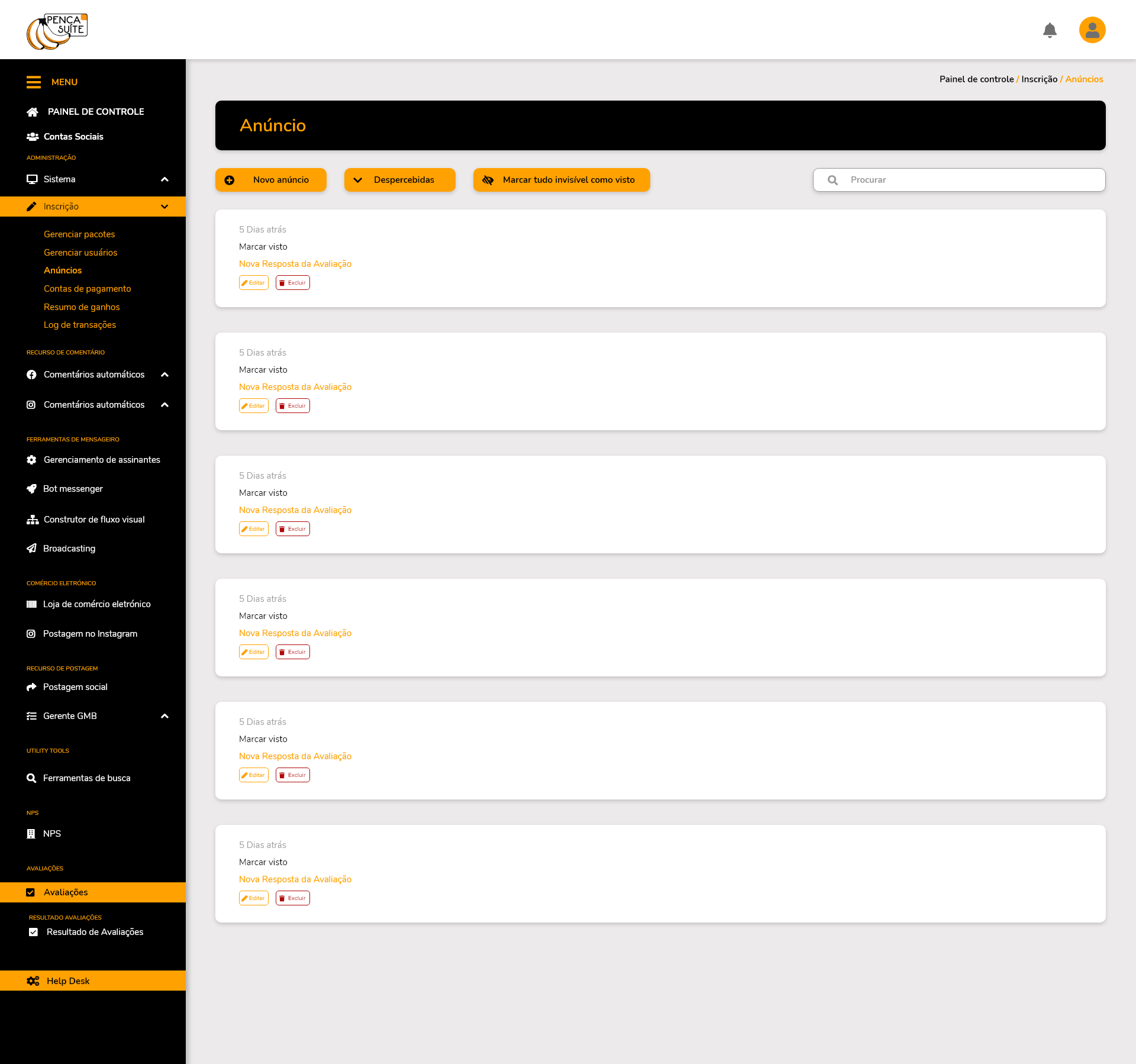Open Help Desk at sidebar bottom
Viewport: 1136px width, 1064px height.
(x=68, y=981)
